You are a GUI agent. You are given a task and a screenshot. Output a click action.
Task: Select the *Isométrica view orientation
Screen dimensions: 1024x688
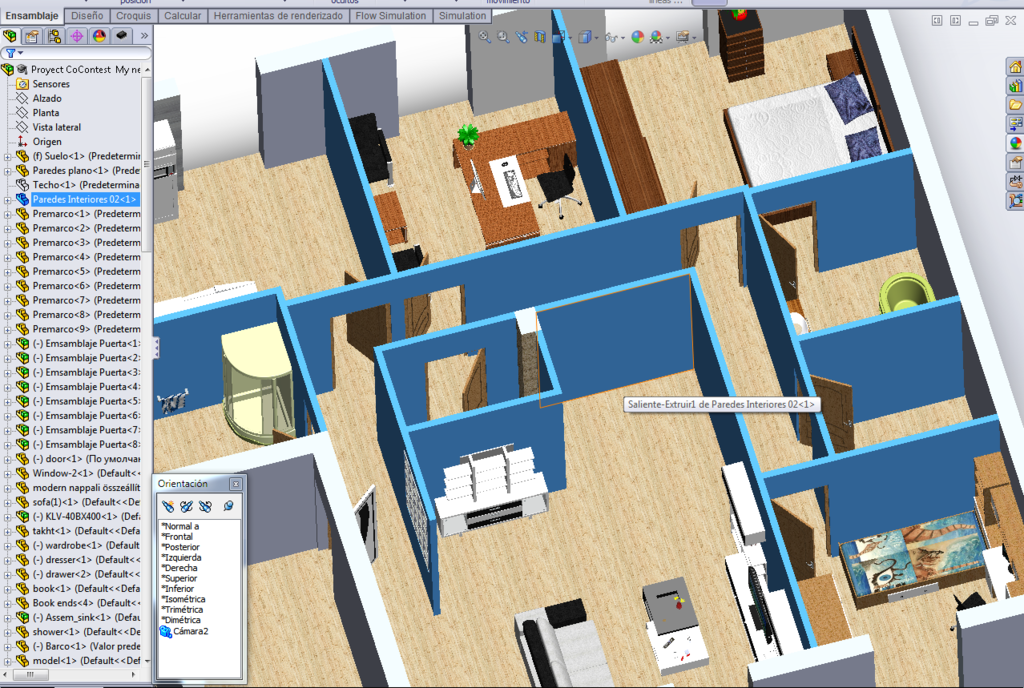[x=183, y=599]
